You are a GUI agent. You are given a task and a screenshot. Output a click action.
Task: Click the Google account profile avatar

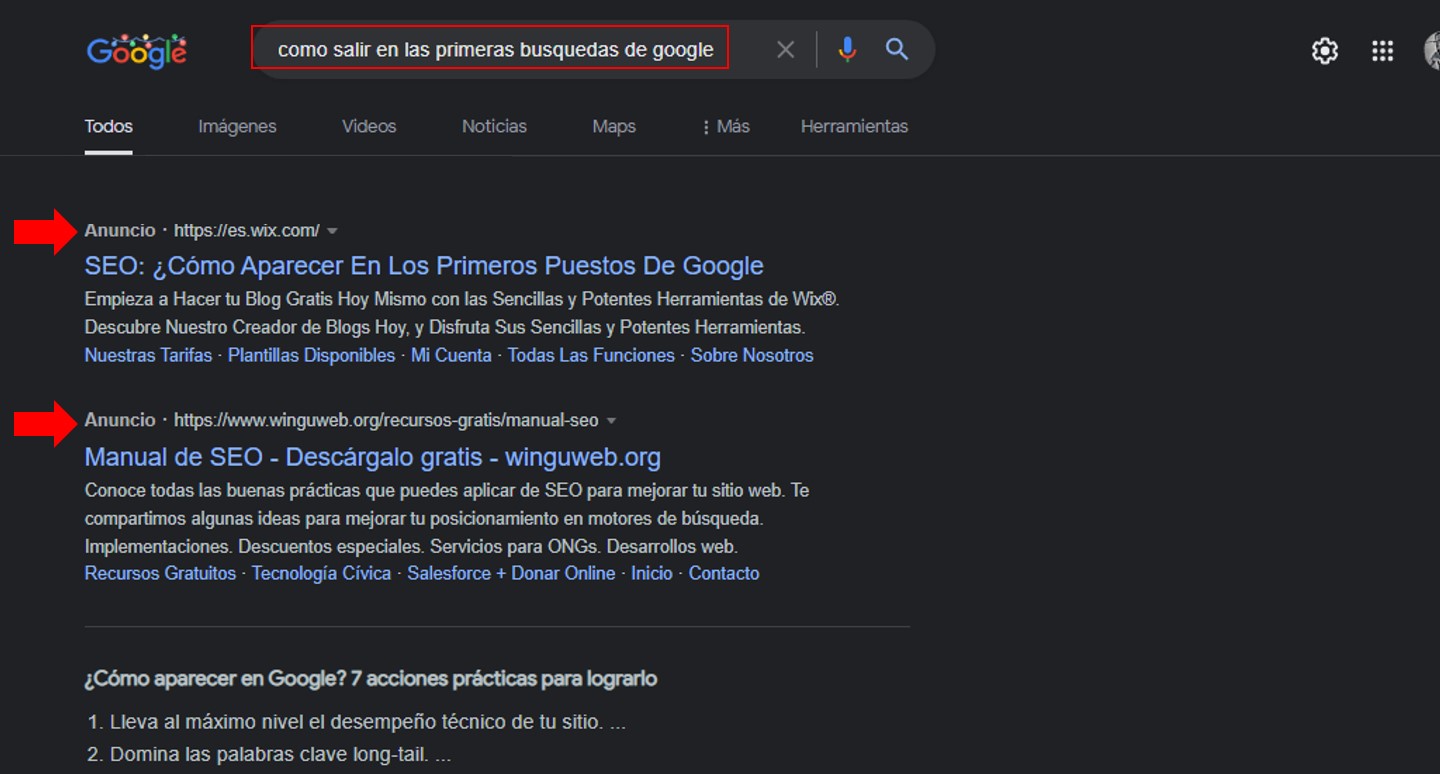click(x=1435, y=50)
